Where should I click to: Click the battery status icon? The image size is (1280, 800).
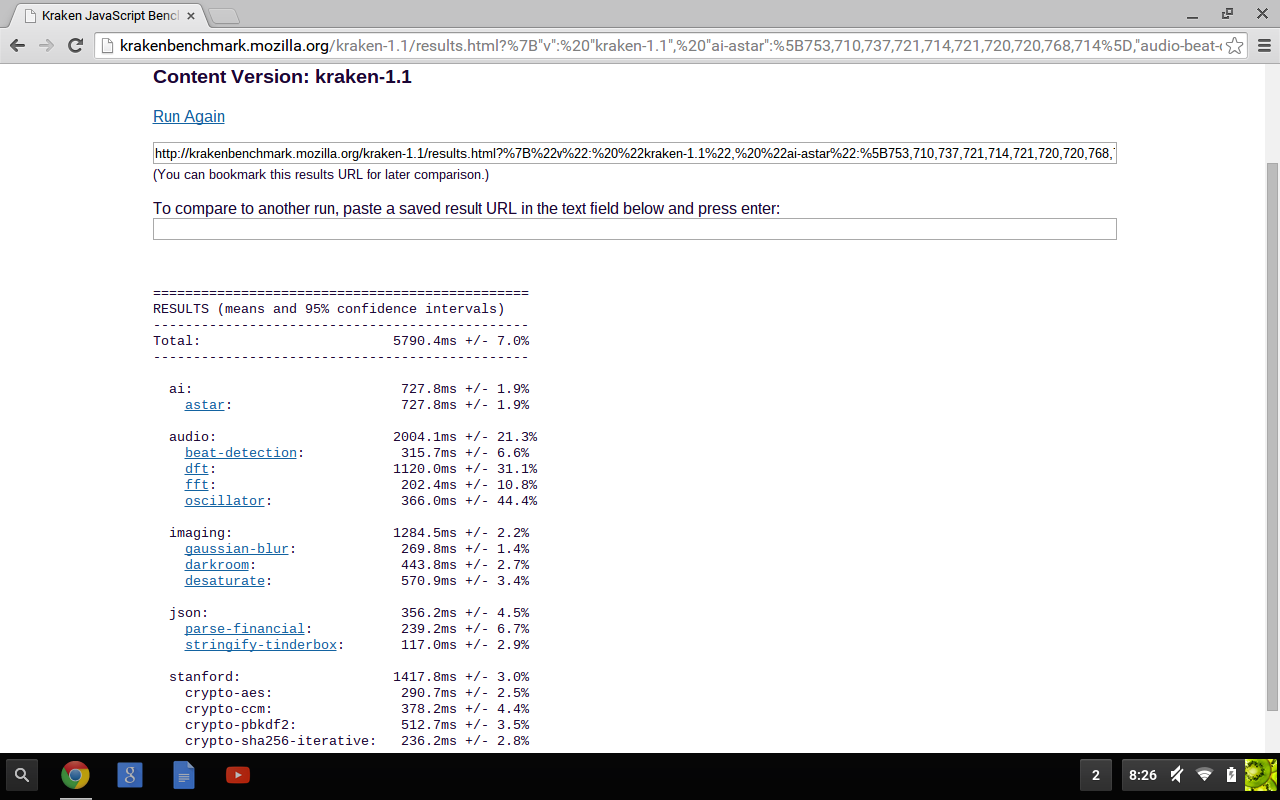[1231, 775]
